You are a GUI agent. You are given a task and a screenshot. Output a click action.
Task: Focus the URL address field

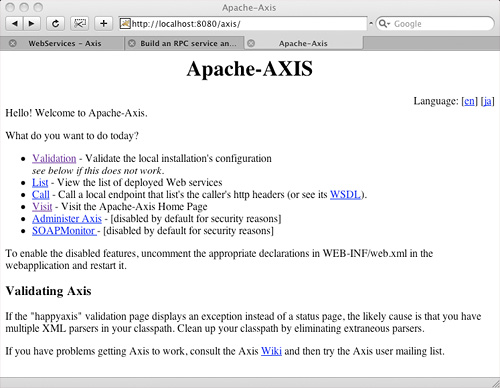click(243, 24)
